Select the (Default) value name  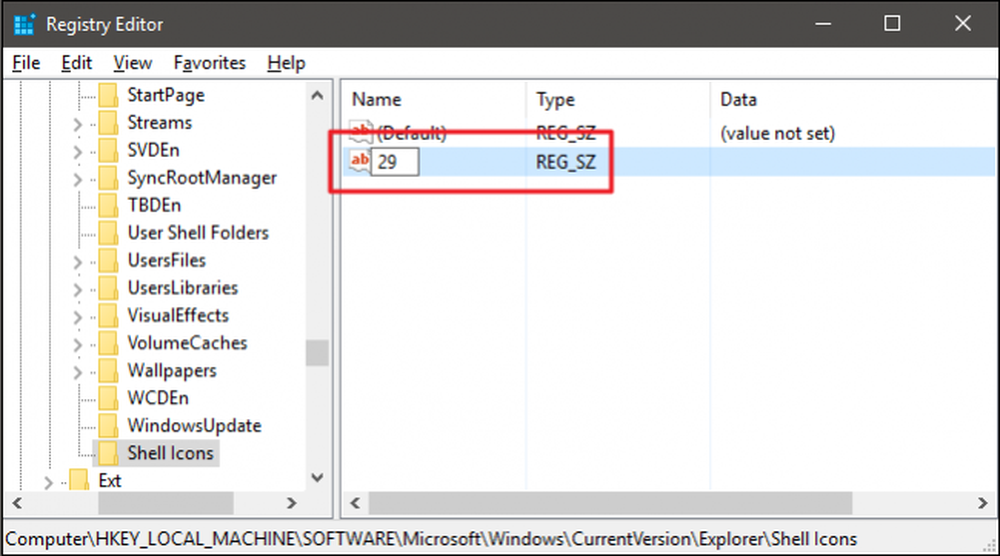tap(411, 133)
